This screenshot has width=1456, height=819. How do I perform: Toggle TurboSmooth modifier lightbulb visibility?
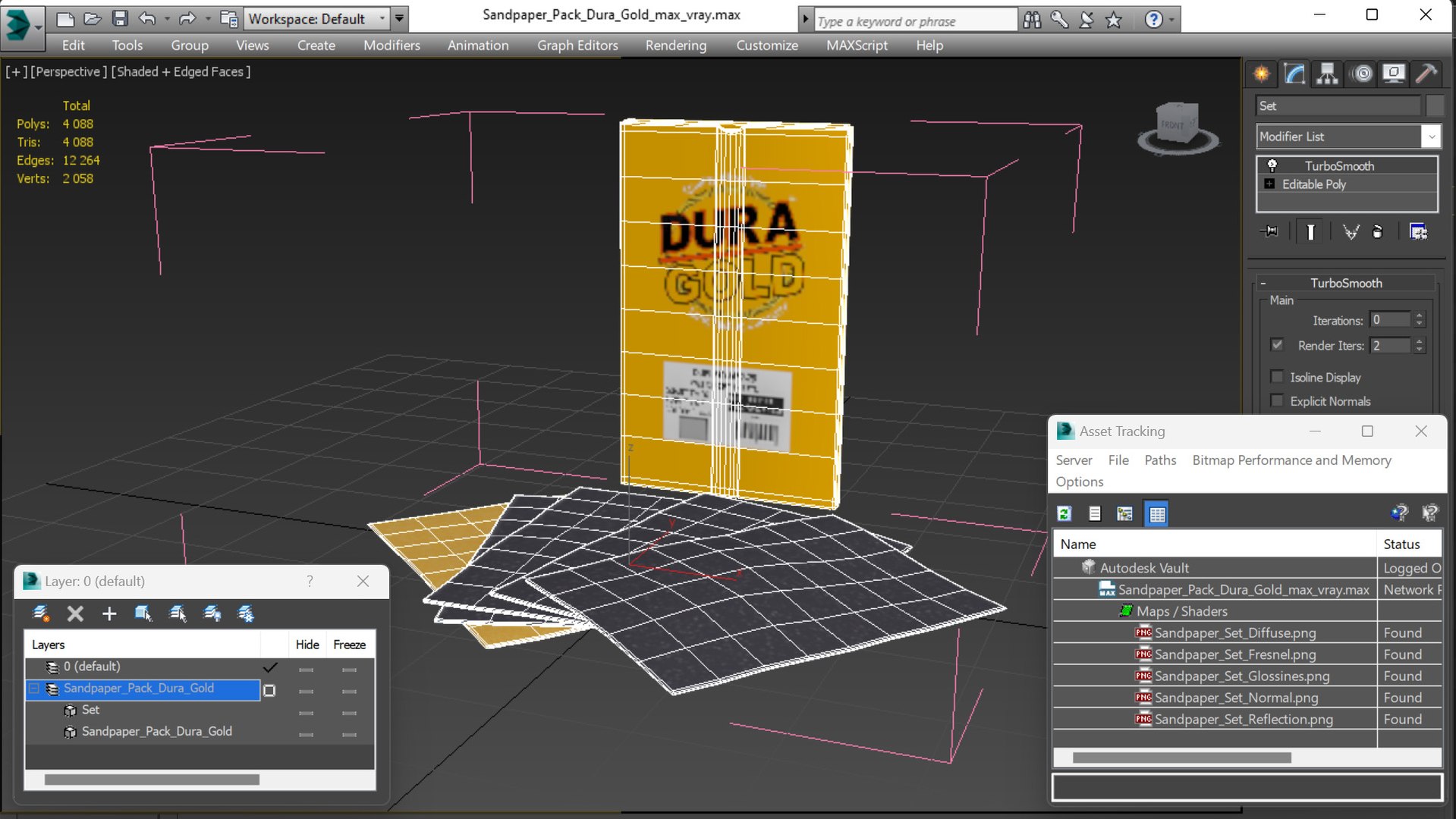(x=1272, y=165)
